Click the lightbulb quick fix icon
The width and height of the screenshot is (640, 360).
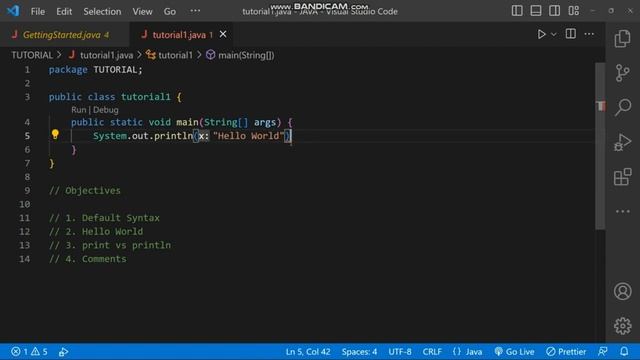click(x=55, y=134)
